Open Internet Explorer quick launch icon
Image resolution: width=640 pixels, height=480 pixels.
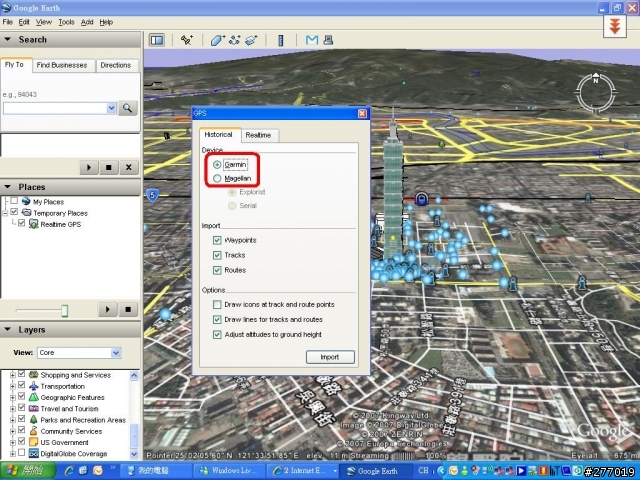pyautogui.click(x=69, y=471)
